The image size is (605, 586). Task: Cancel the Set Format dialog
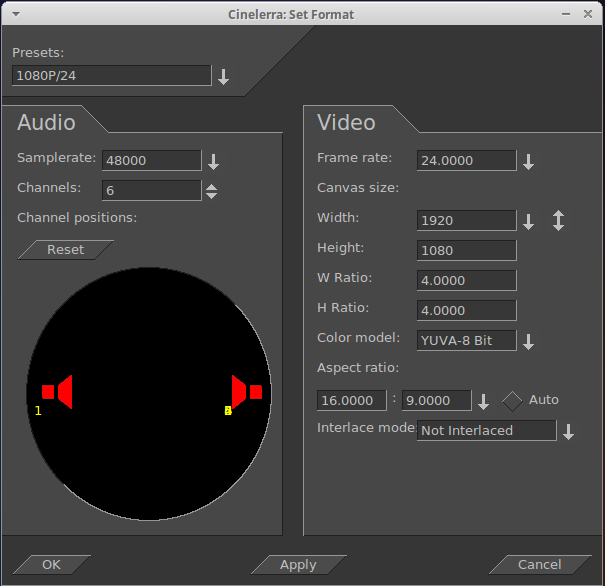click(539, 565)
